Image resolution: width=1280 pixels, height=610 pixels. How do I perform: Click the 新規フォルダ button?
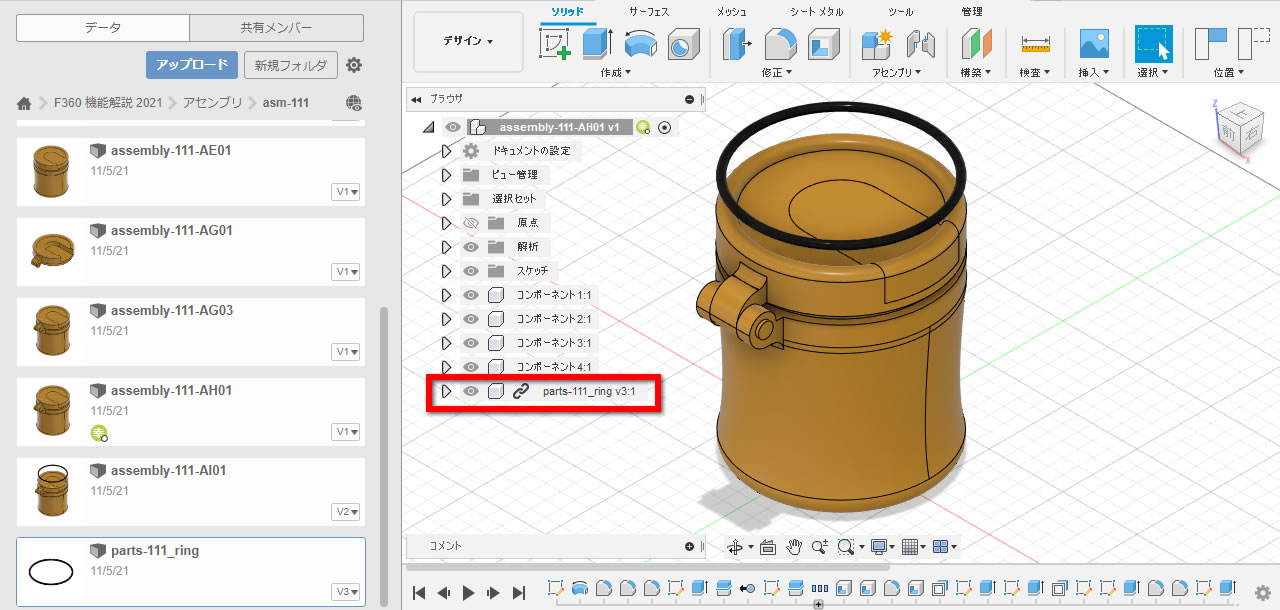pos(291,65)
